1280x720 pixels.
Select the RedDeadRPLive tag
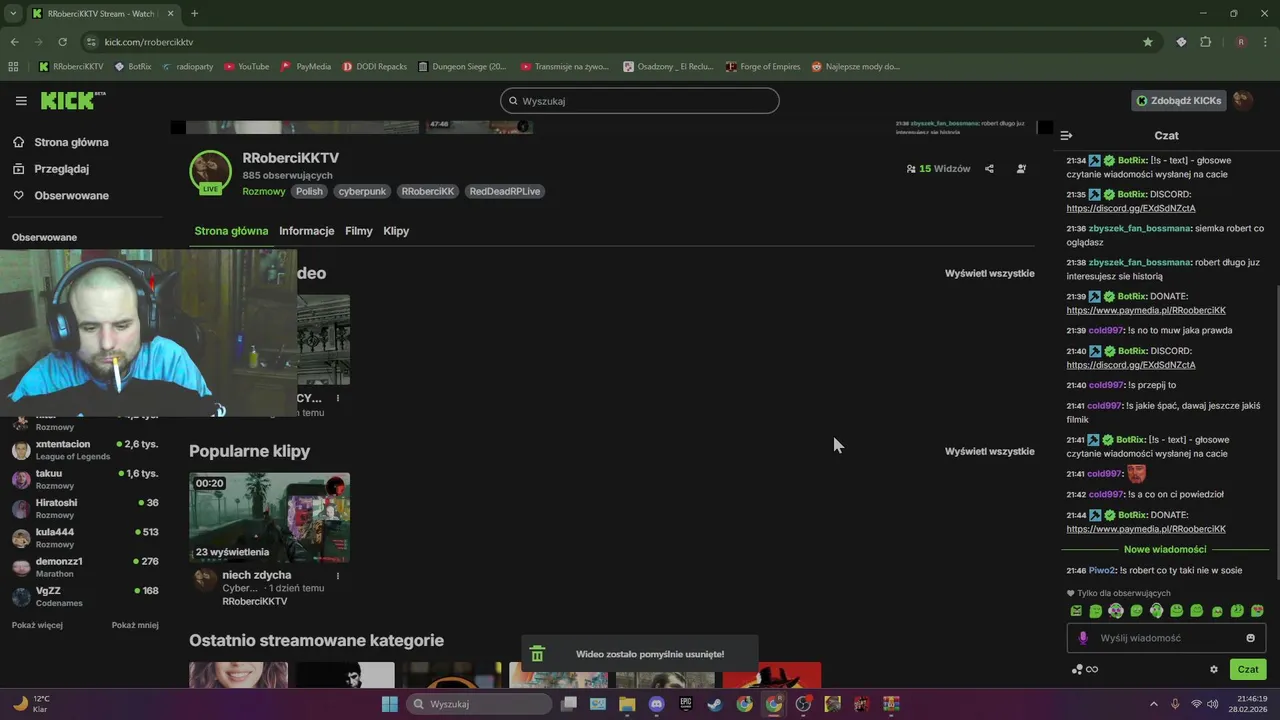point(505,191)
